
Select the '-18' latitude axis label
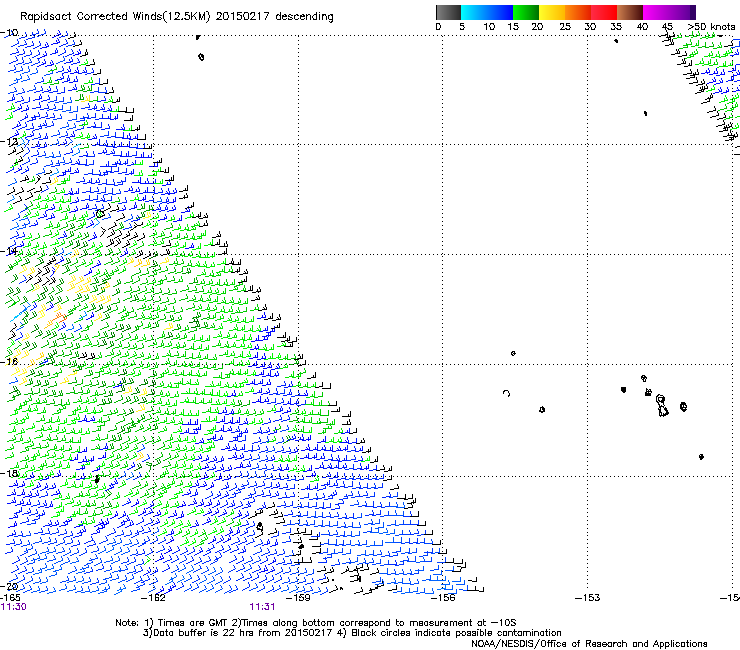[9, 473]
